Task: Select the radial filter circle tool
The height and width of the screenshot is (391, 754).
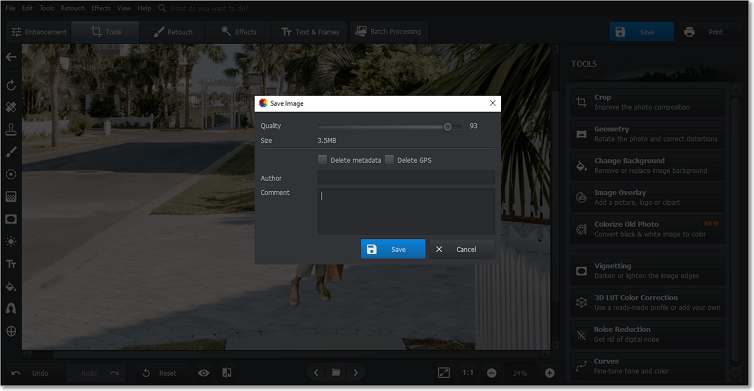Action: click(11, 174)
